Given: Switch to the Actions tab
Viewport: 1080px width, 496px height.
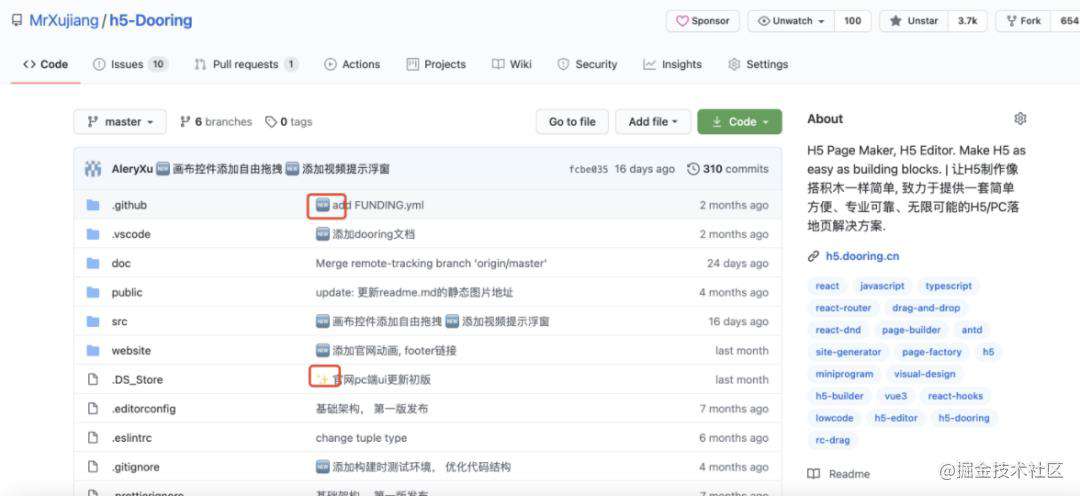Looking at the screenshot, I should coord(352,64).
